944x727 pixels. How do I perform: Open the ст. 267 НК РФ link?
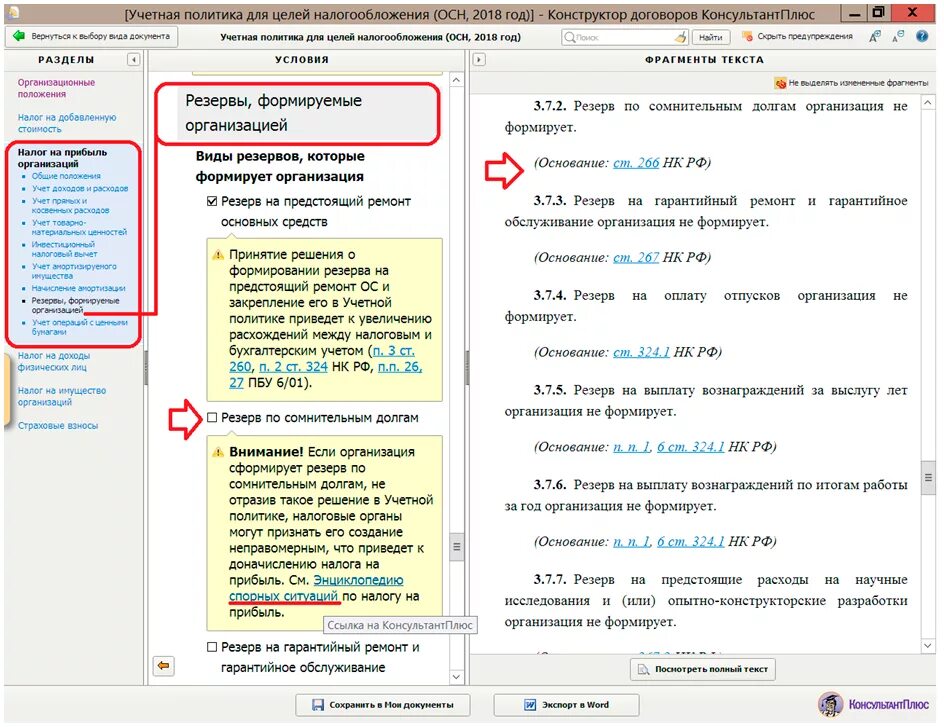tap(636, 258)
